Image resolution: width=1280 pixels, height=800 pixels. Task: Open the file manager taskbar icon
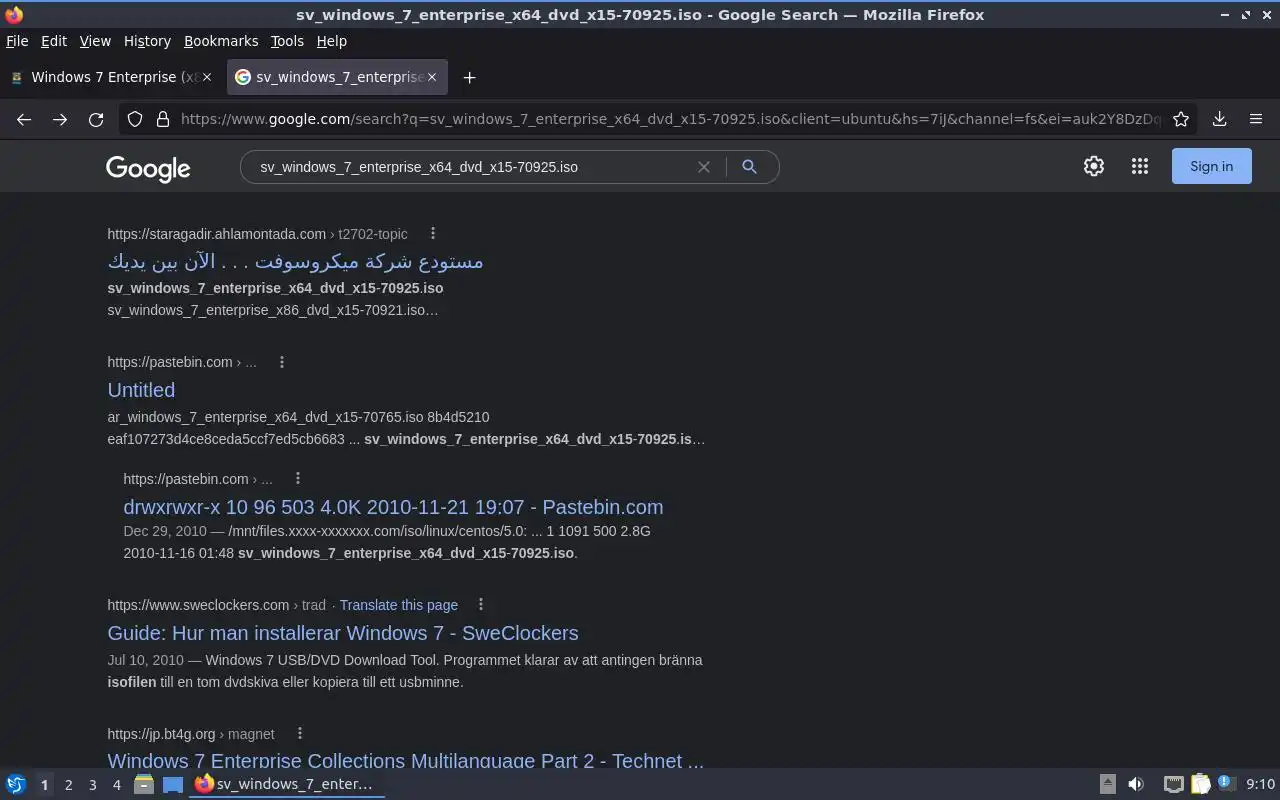[144, 785]
